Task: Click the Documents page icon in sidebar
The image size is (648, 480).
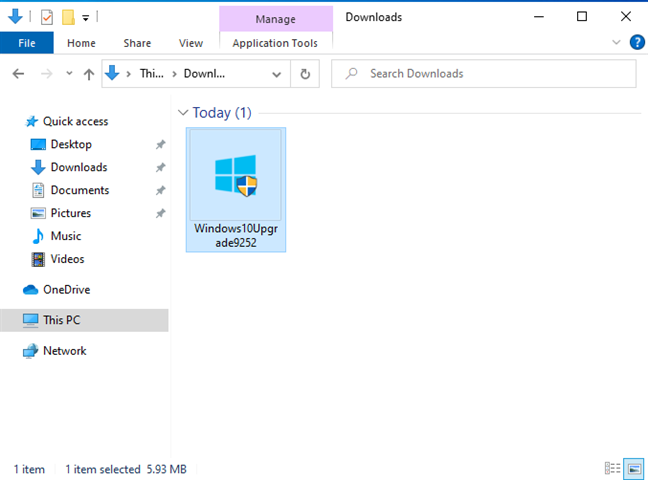Action: (38, 190)
